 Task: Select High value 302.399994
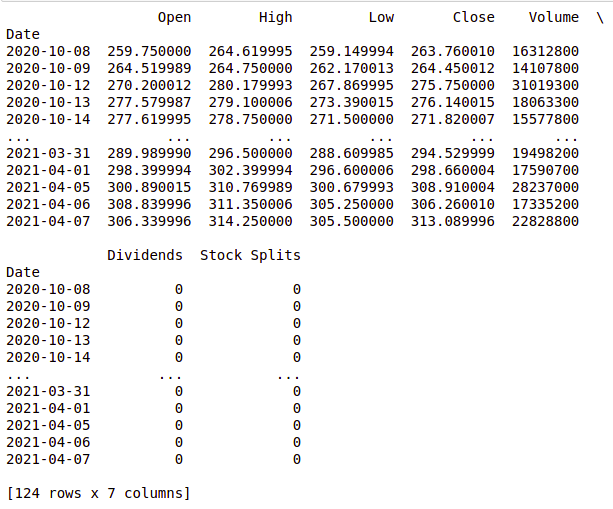pos(250,170)
